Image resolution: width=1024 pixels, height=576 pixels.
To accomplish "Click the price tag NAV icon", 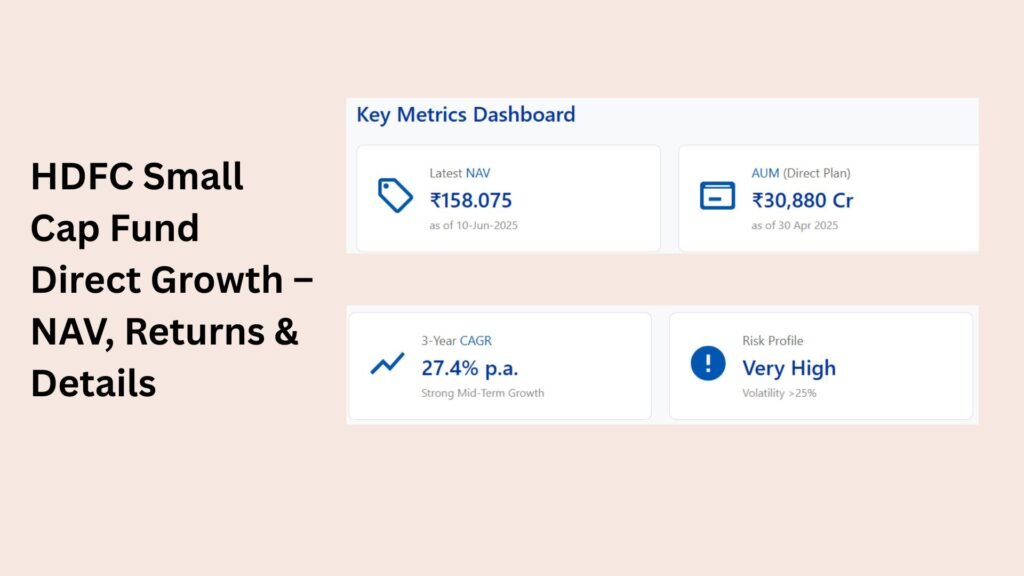I will pos(395,195).
